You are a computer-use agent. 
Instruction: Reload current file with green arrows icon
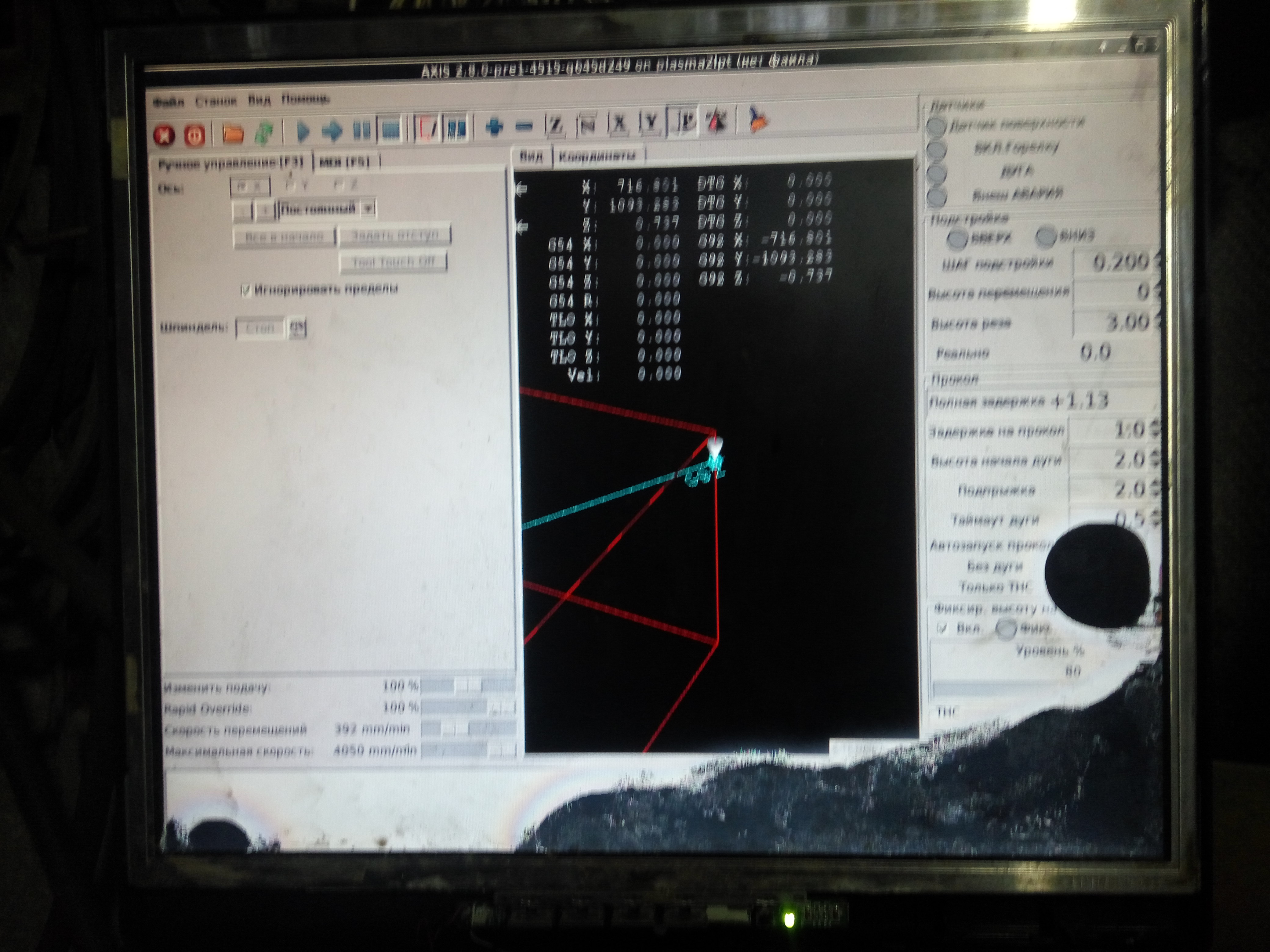263,133
